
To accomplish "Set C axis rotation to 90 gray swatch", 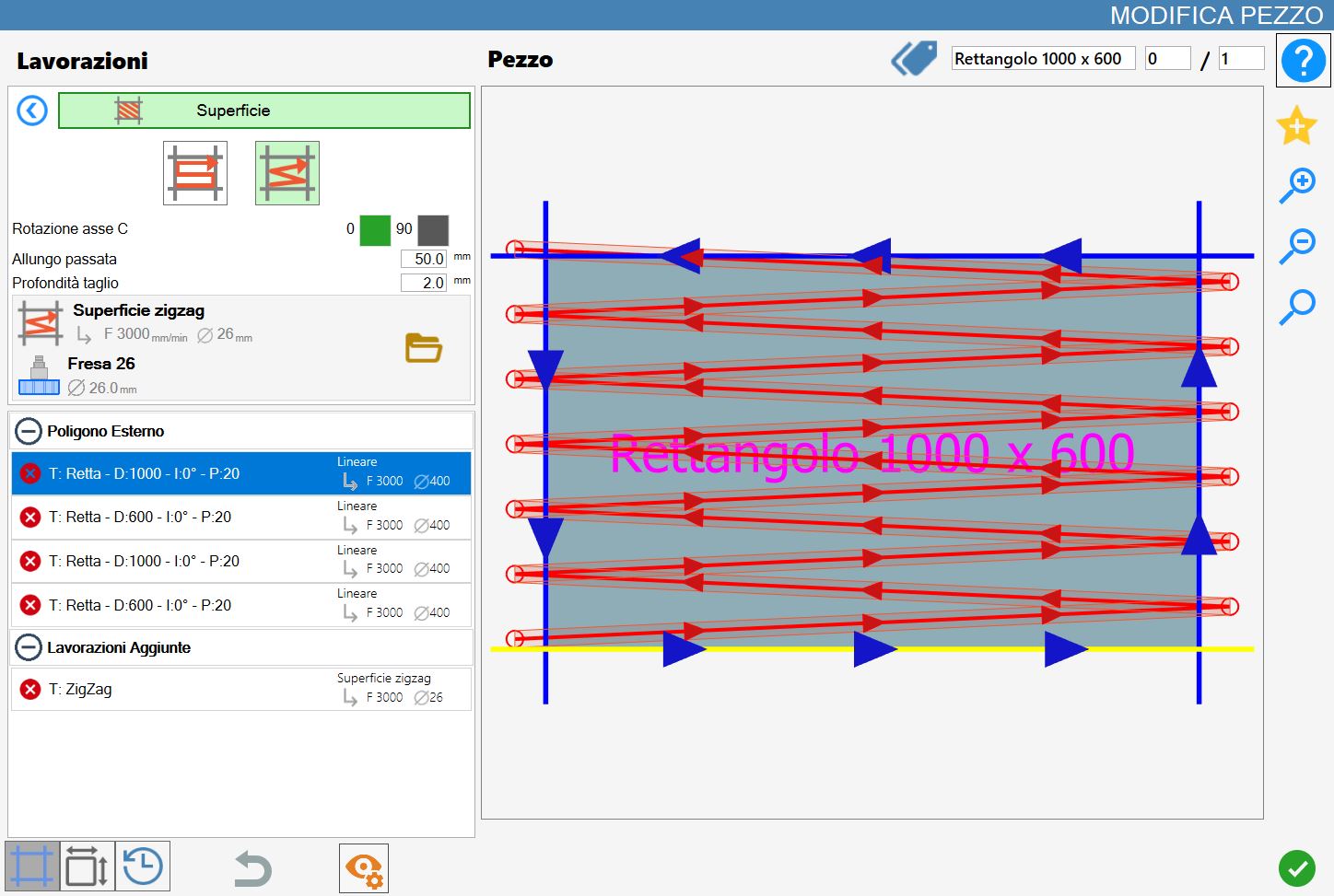I will click(x=433, y=229).
